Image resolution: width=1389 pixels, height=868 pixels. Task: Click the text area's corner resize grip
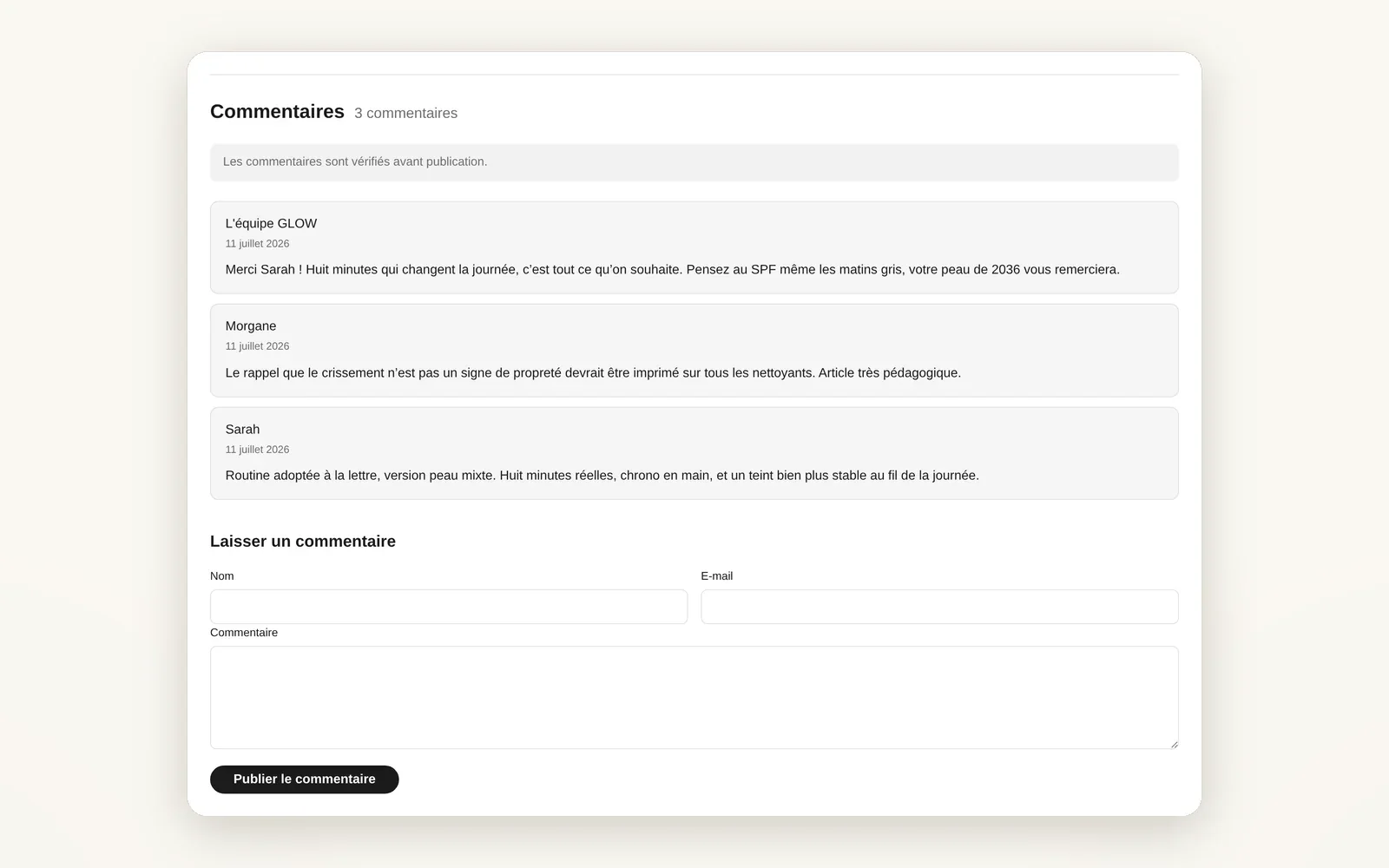pos(1174,744)
